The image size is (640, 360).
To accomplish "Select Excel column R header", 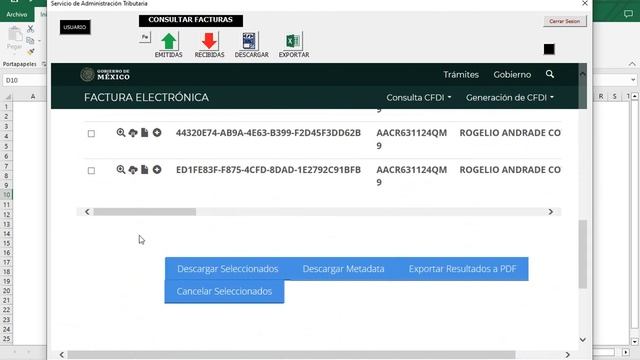I will (x=601, y=97).
